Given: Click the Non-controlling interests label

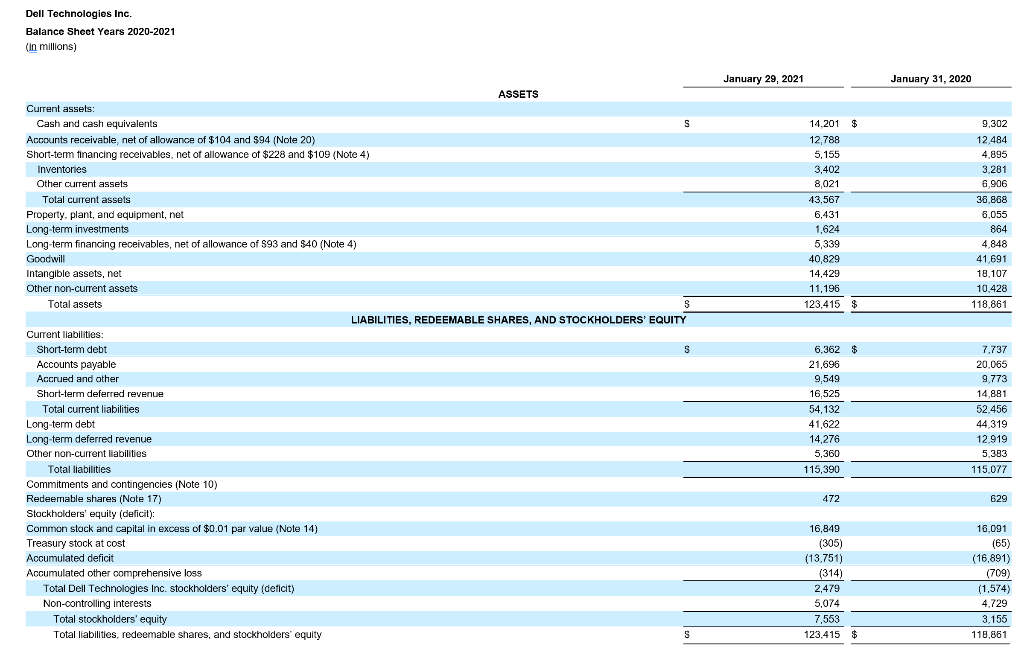Looking at the screenshot, I should pyautogui.click(x=97, y=603).
